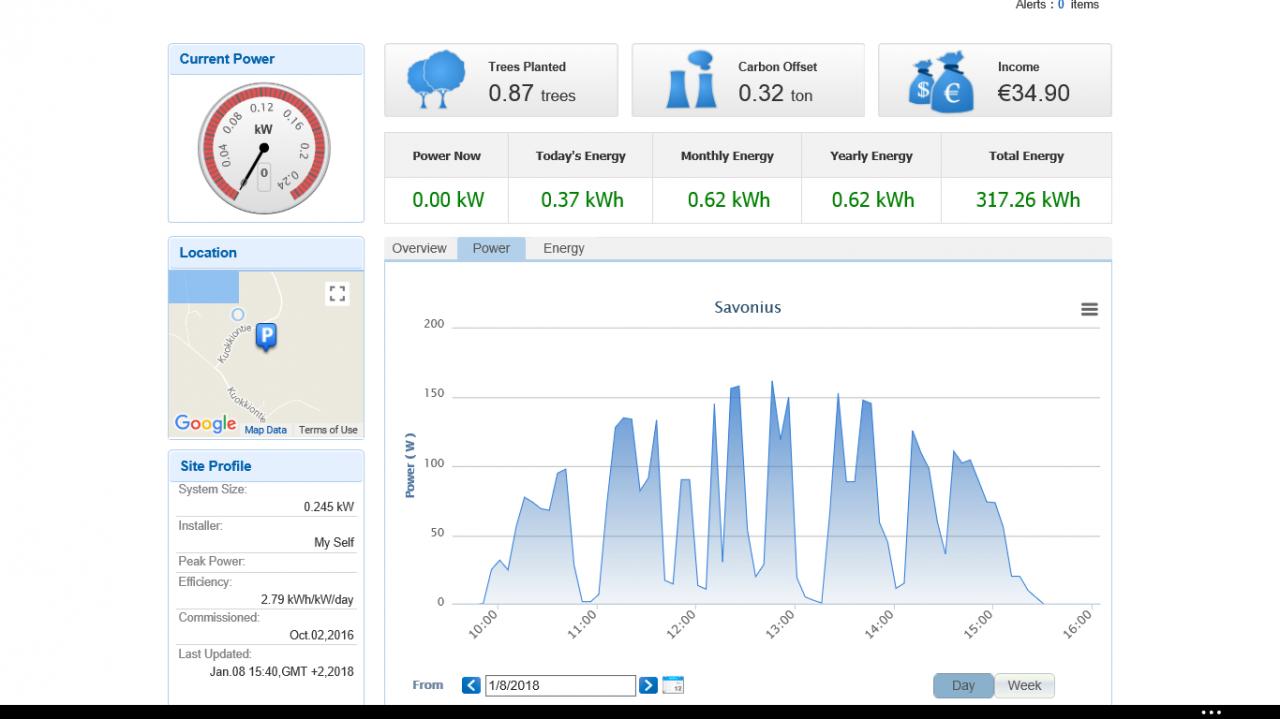Screen dimensions: 1280x719
Task: Switch to the Overview tab
Action: (x=419, y=248)
